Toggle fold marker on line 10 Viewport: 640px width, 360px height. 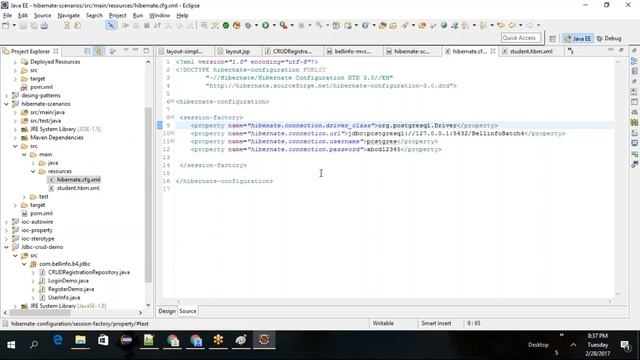(173, 133)
